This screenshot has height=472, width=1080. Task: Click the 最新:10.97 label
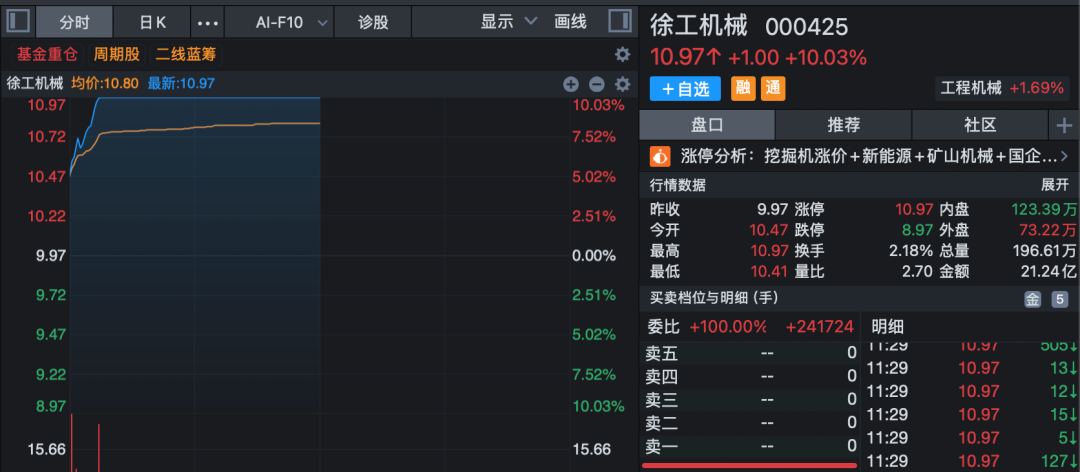[181, 84]
